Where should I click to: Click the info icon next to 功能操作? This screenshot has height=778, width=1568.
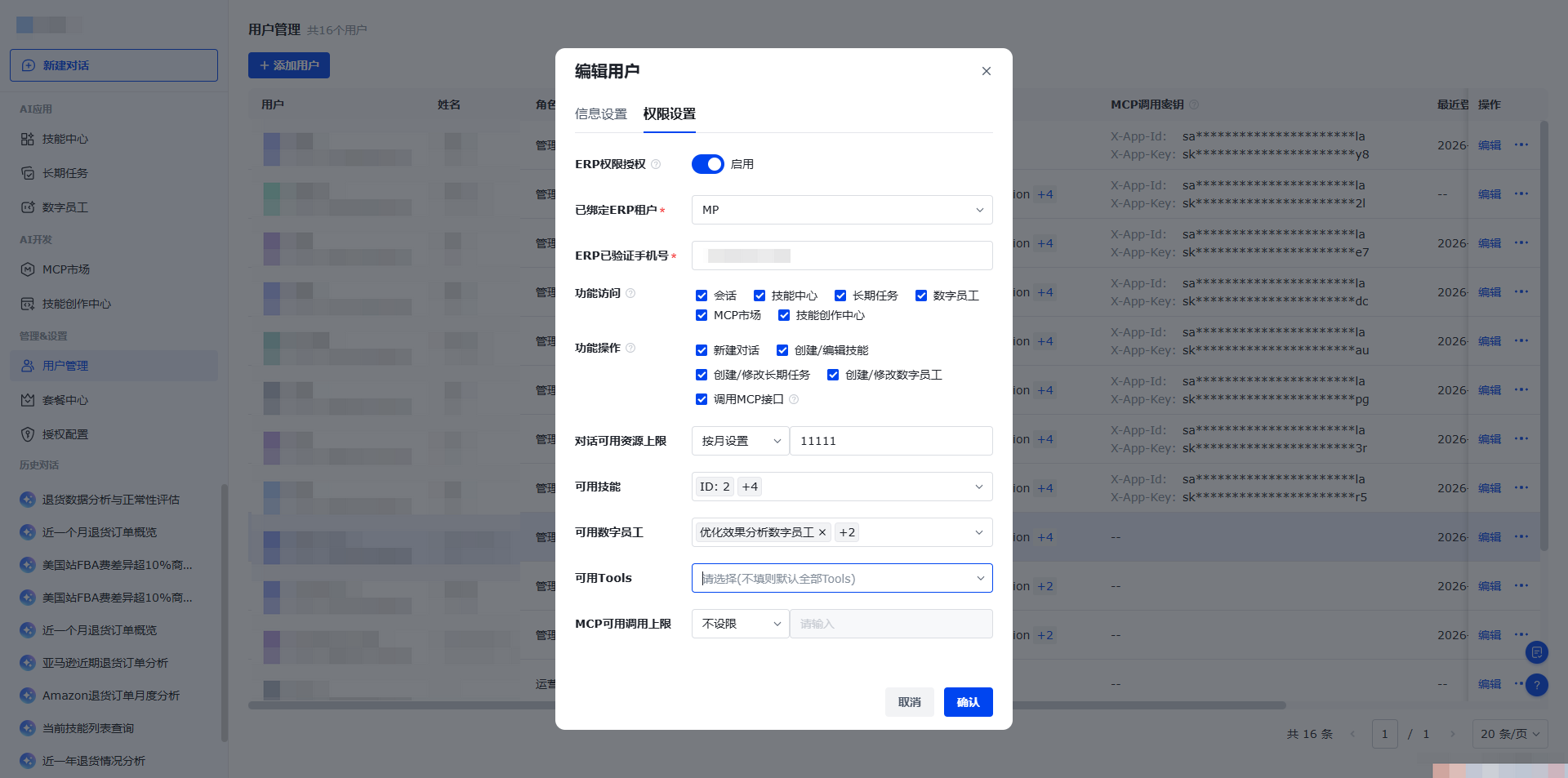click(630, 348)
